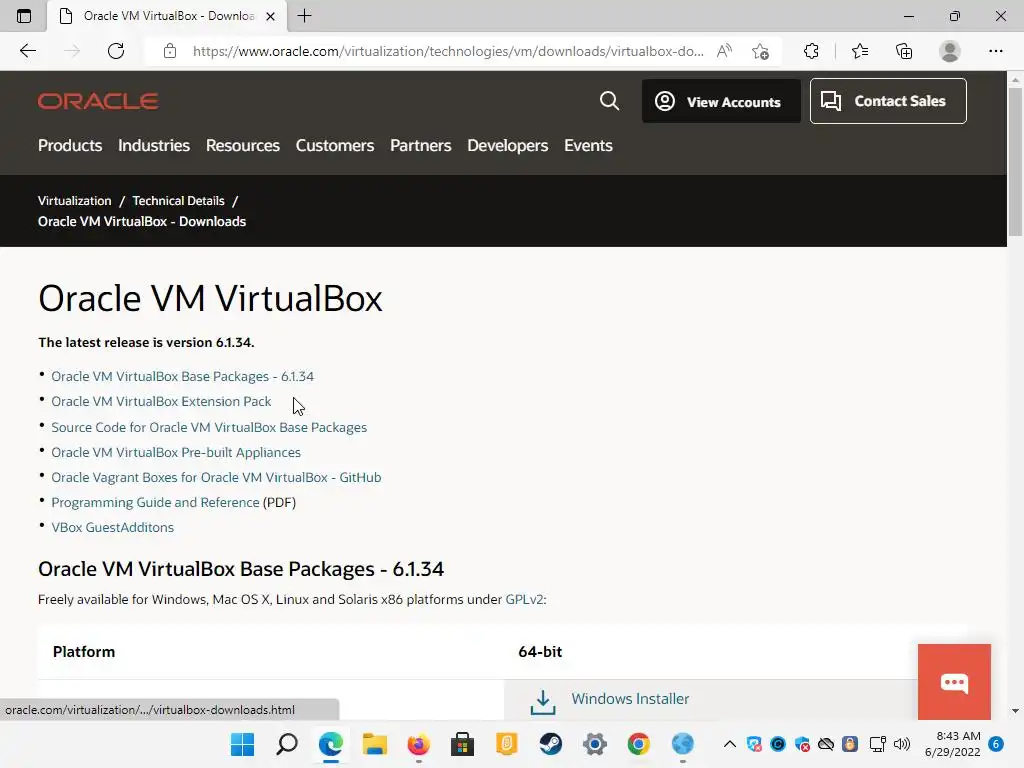The height and width of the screenshot is (768, 1024).
Task: Open the Developers menu
Action: point(507,146)
